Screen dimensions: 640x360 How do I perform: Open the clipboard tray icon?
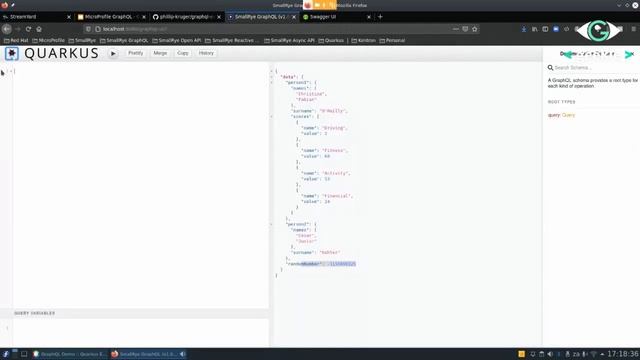coord(541,354)
